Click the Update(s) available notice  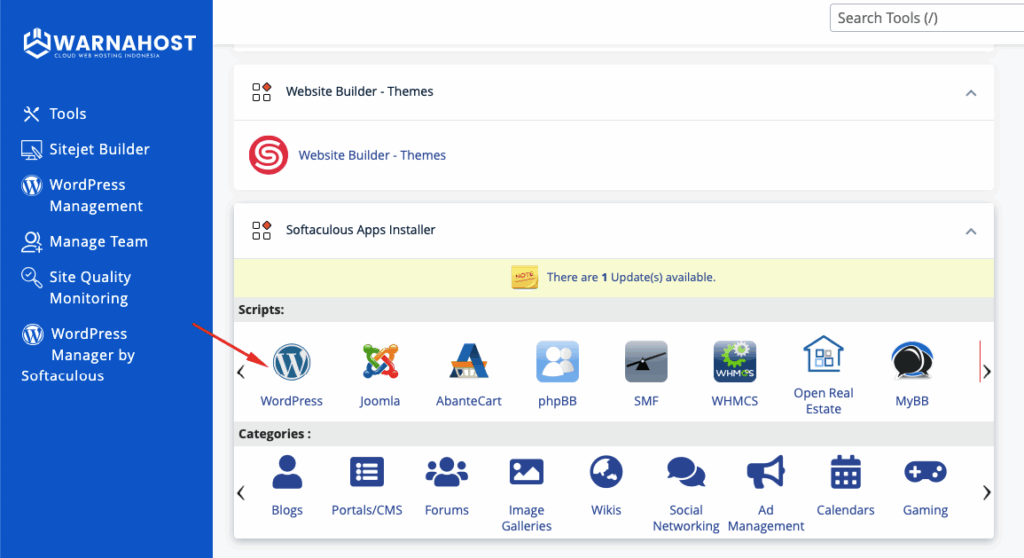(x=631, y=277)
